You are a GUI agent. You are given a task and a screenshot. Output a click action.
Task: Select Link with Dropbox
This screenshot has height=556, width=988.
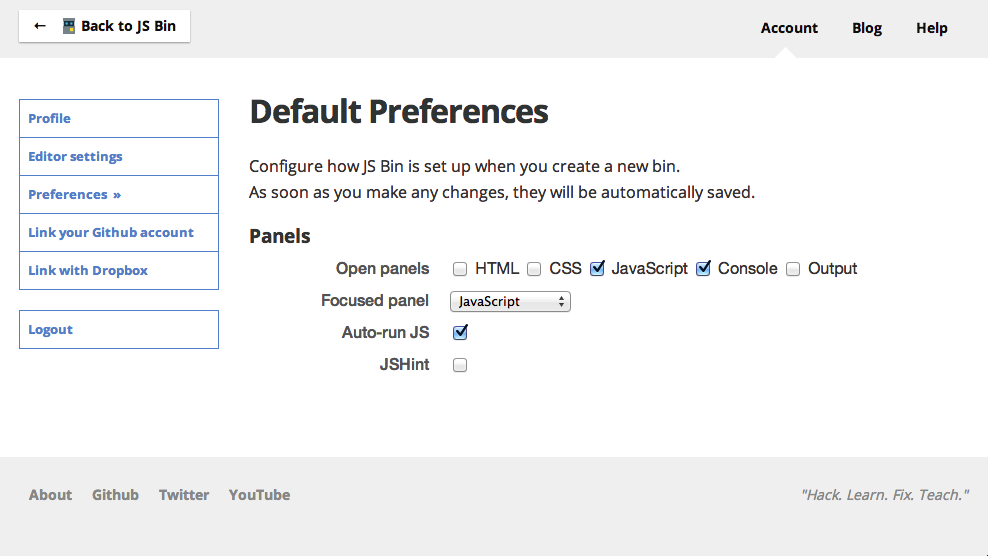pos(119,270)
